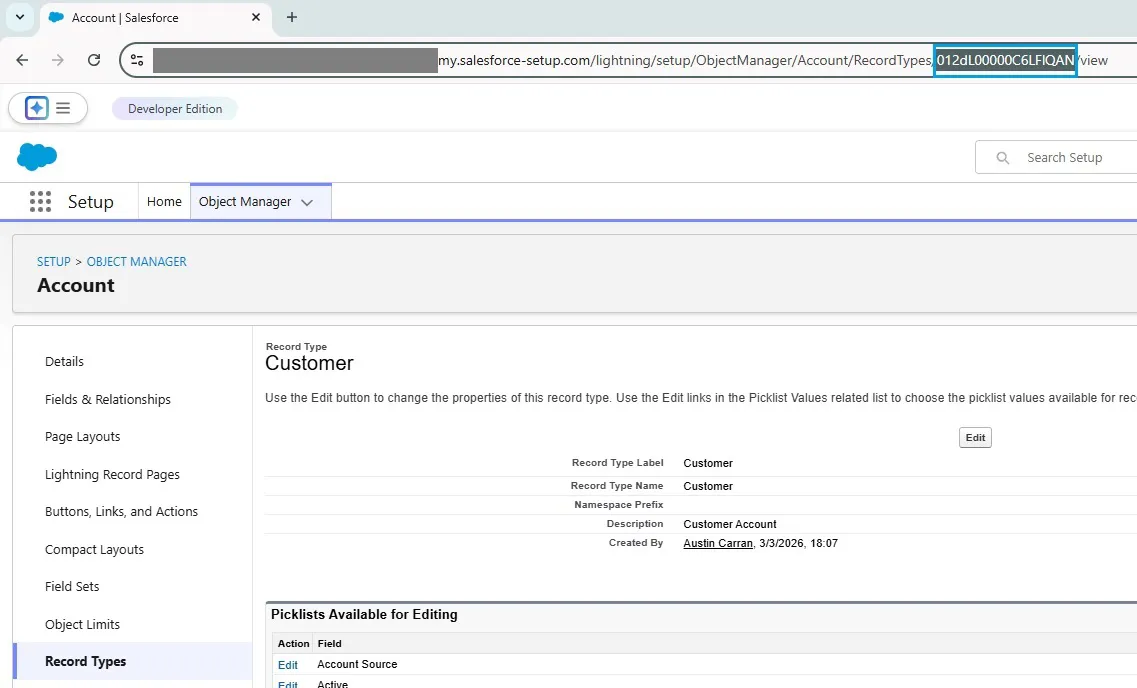
Task: Click the OBJECT MANAGER breadcrumb link
Action: 136,262
